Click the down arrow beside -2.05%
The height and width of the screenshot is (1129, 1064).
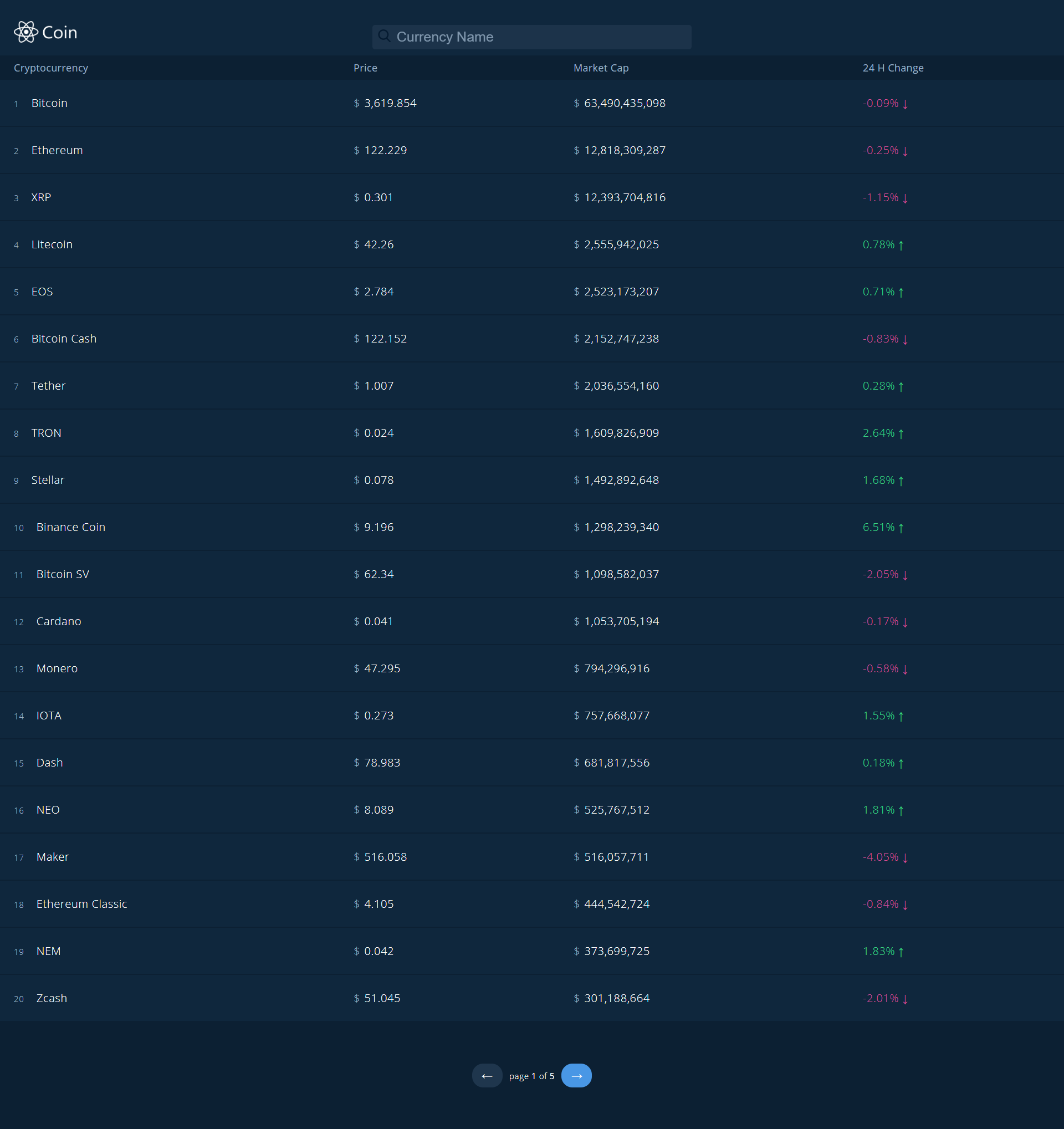click(905, 575)
